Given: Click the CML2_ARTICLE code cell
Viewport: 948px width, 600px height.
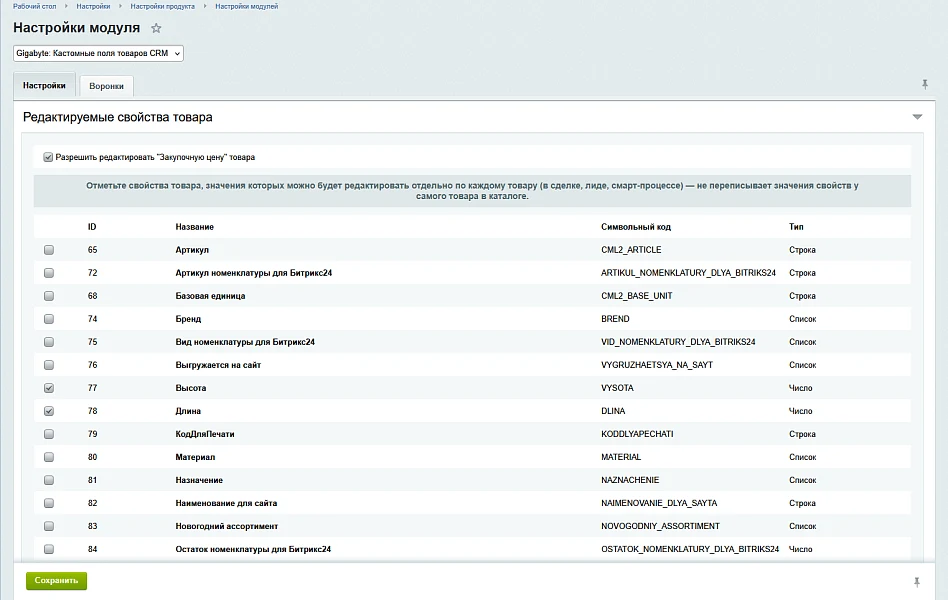Looking at the screenshot, I should [x=631, y=250].
